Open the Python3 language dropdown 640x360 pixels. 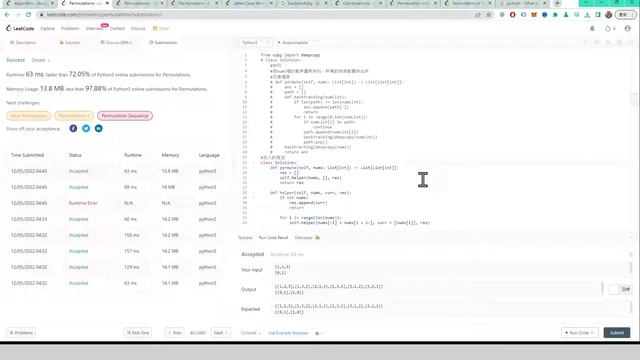pyautogui.click(x=255, y=42)
